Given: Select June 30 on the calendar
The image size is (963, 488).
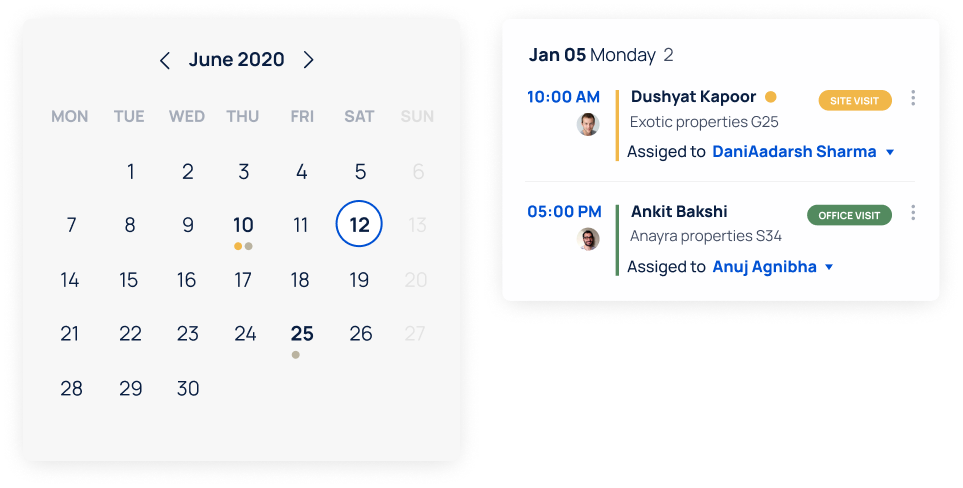Looking at the screenshot, I should (188, 389).
